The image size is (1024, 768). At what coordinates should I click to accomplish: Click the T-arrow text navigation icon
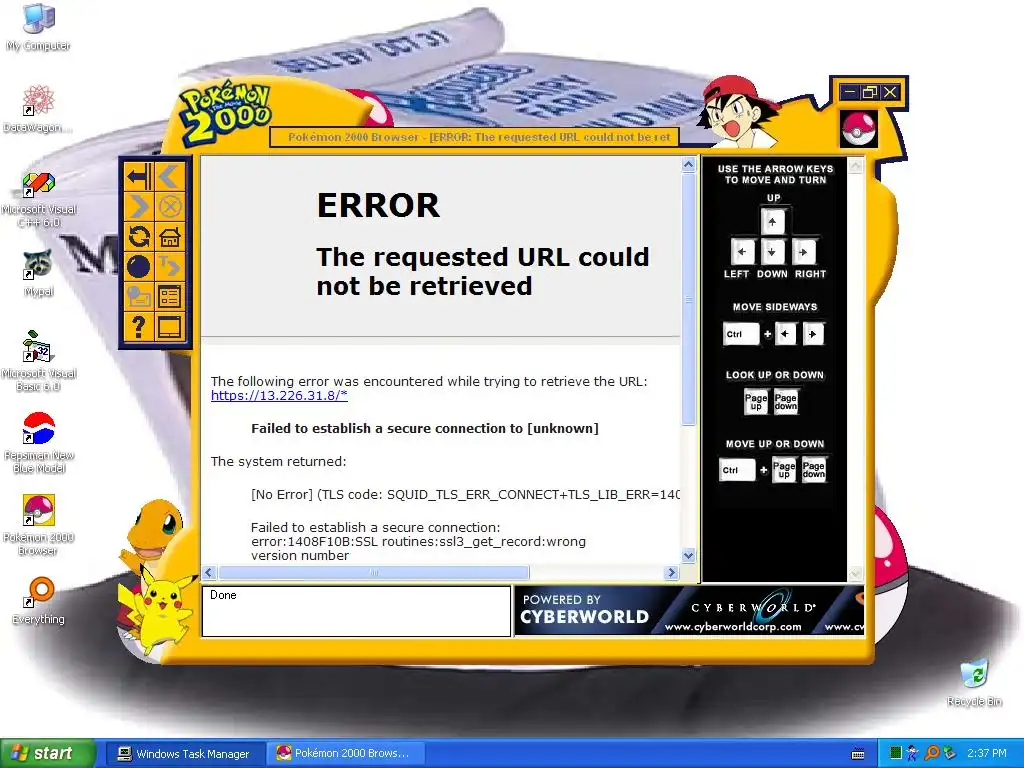[170, 267]
